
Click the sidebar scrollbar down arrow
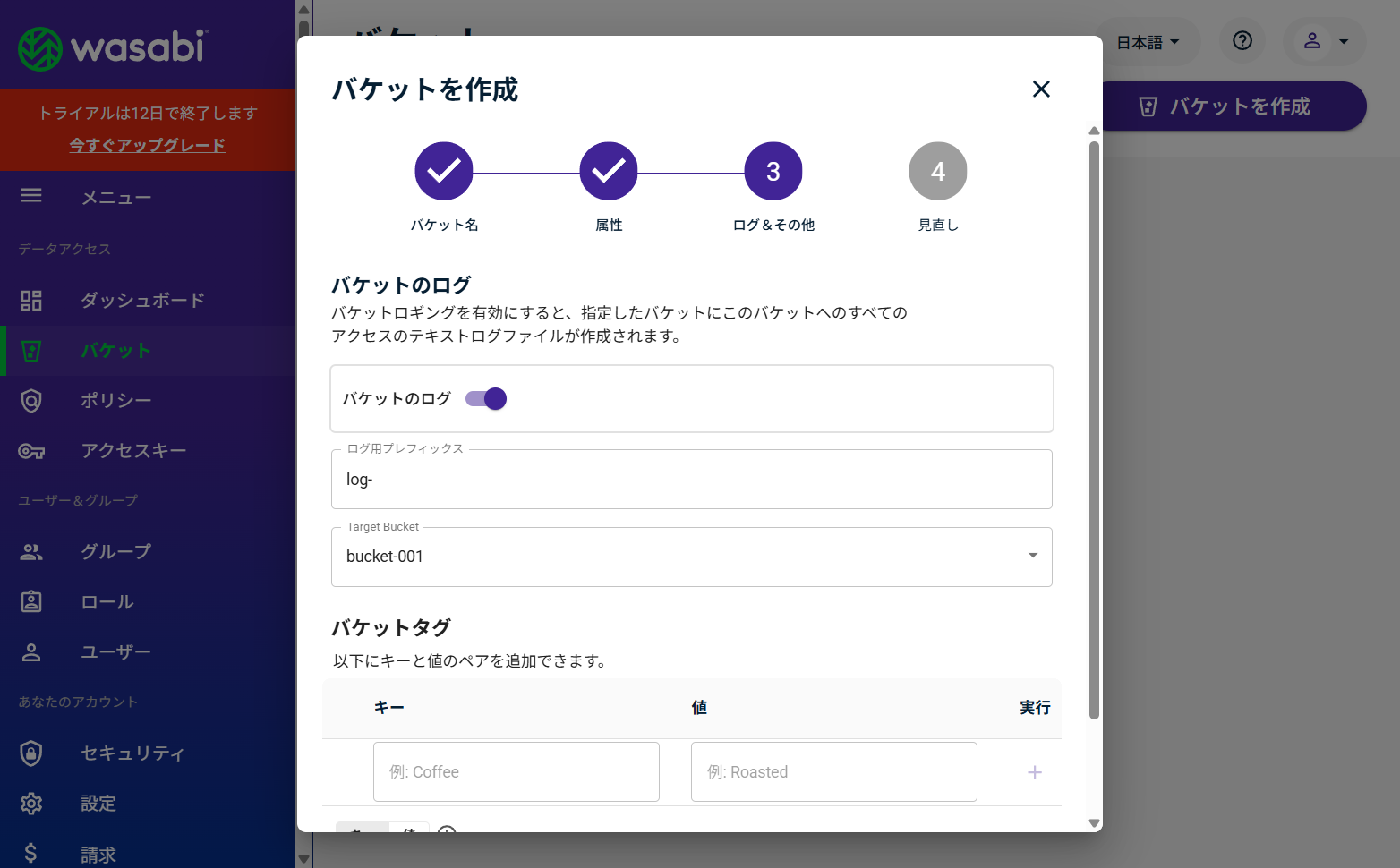tap(303, 859)
